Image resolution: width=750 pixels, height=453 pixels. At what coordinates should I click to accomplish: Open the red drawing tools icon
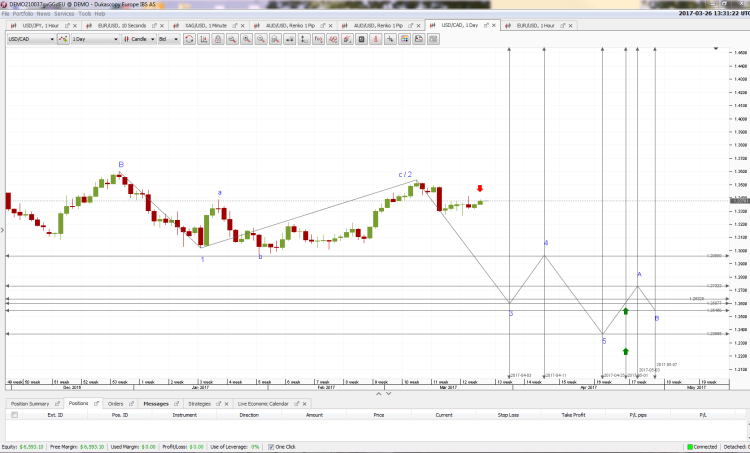[333, 39]
